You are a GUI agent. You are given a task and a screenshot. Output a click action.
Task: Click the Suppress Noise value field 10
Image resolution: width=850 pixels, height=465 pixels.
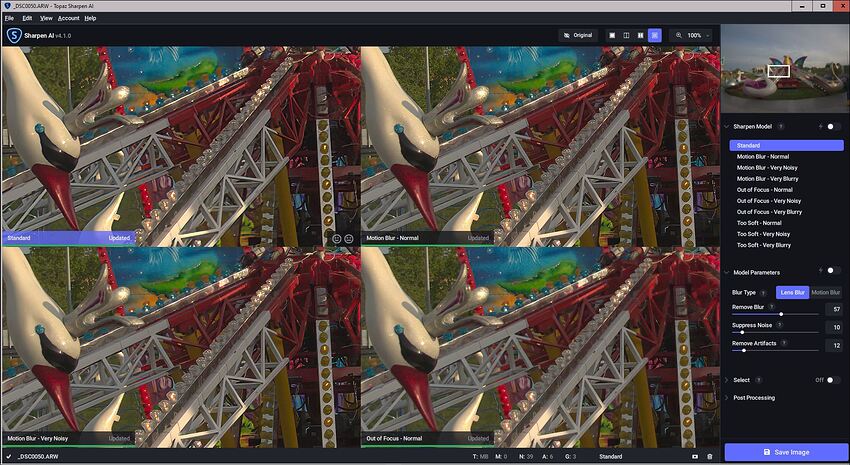click(x=834, y=327)
